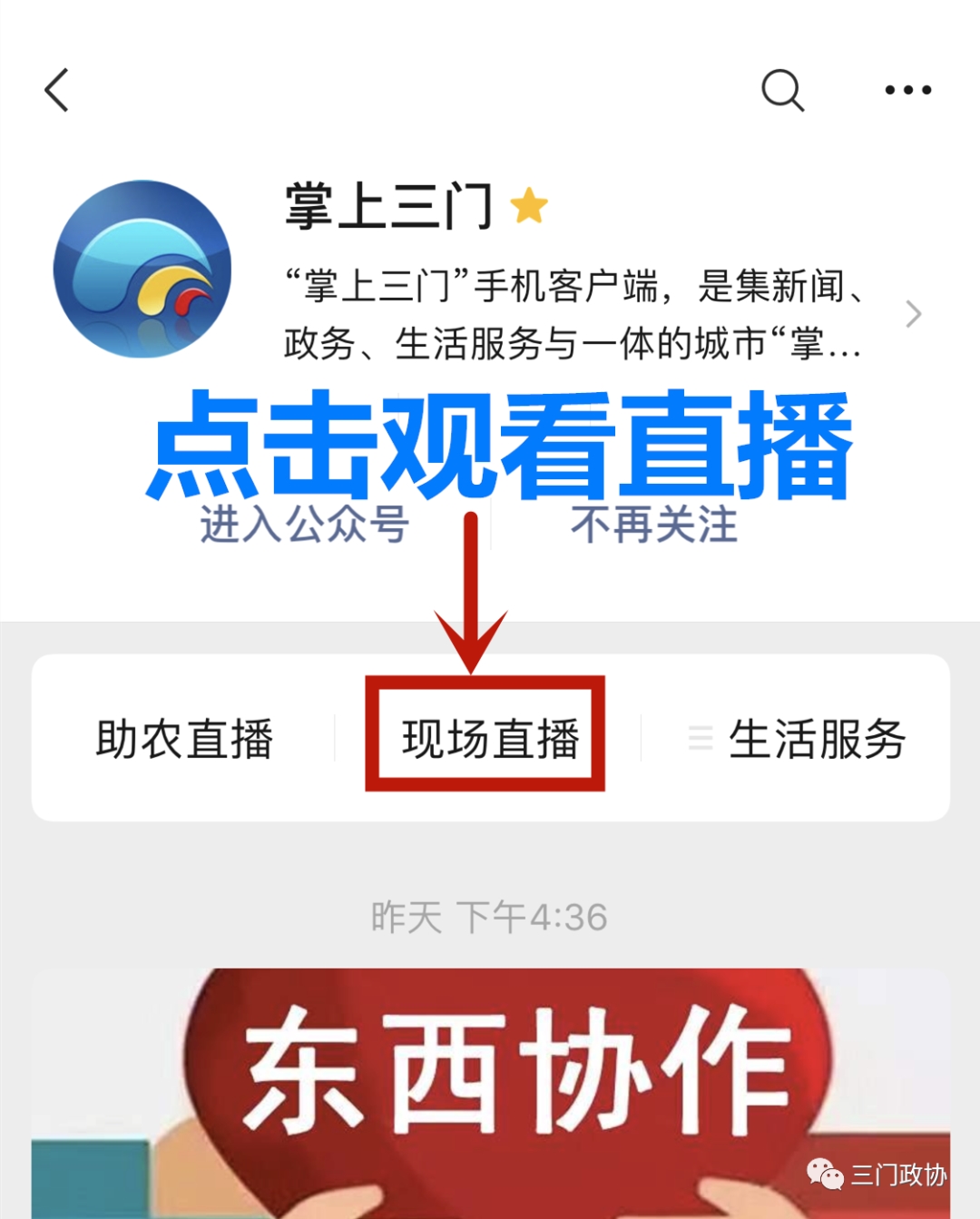
Task: Tap the yellow star beside 掌上三门
Action: pos(529,205)
